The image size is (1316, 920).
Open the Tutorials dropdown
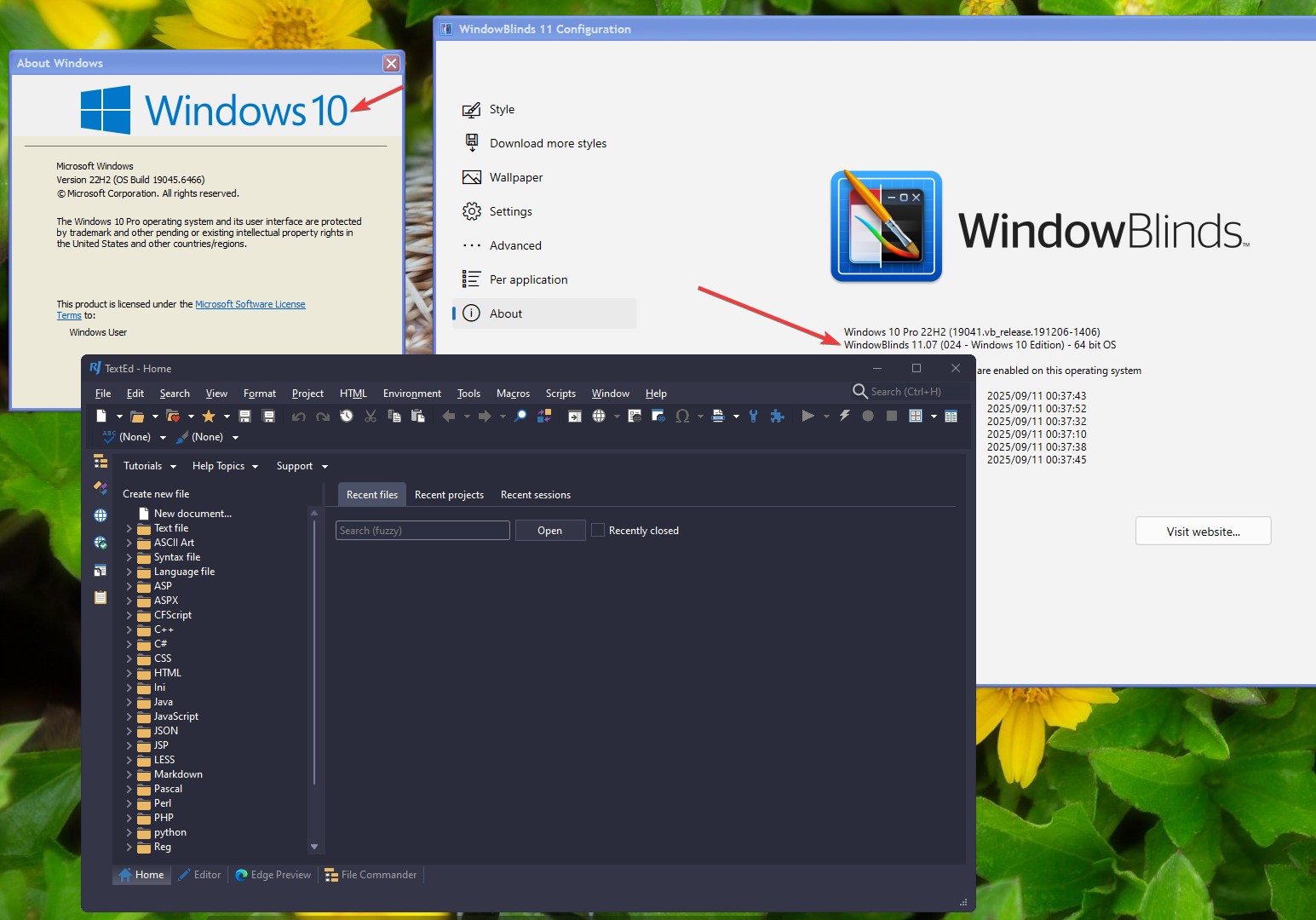coord(150,466)
